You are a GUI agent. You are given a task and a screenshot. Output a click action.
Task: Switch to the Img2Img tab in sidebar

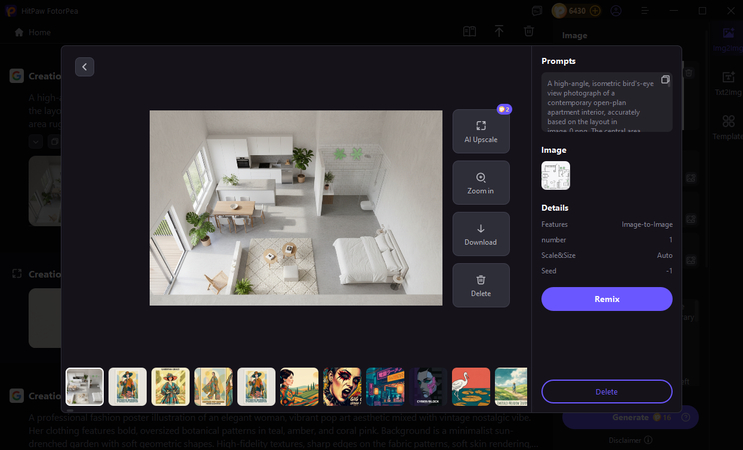coord(728,39)
